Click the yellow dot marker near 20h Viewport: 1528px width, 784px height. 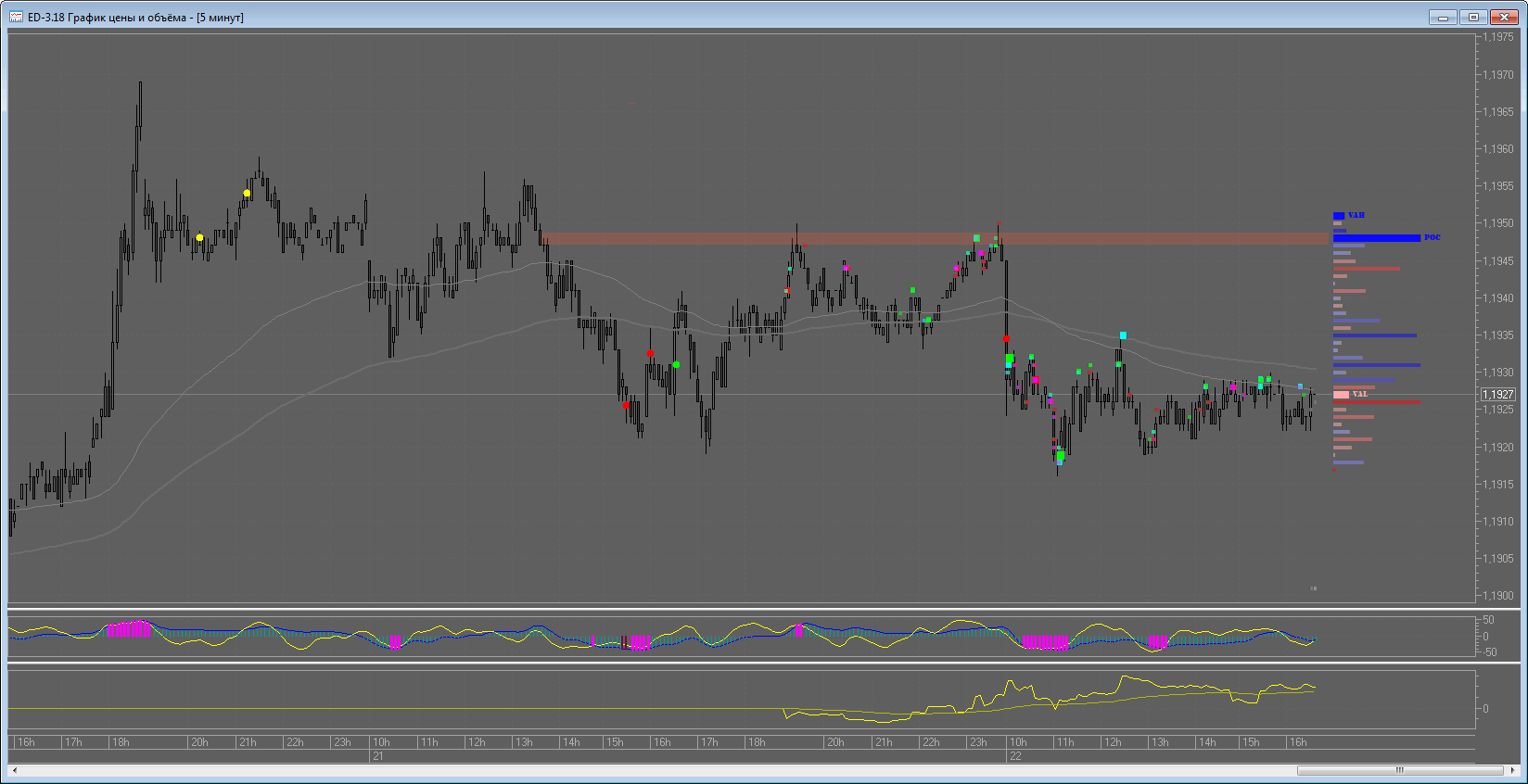pos(199,238)
